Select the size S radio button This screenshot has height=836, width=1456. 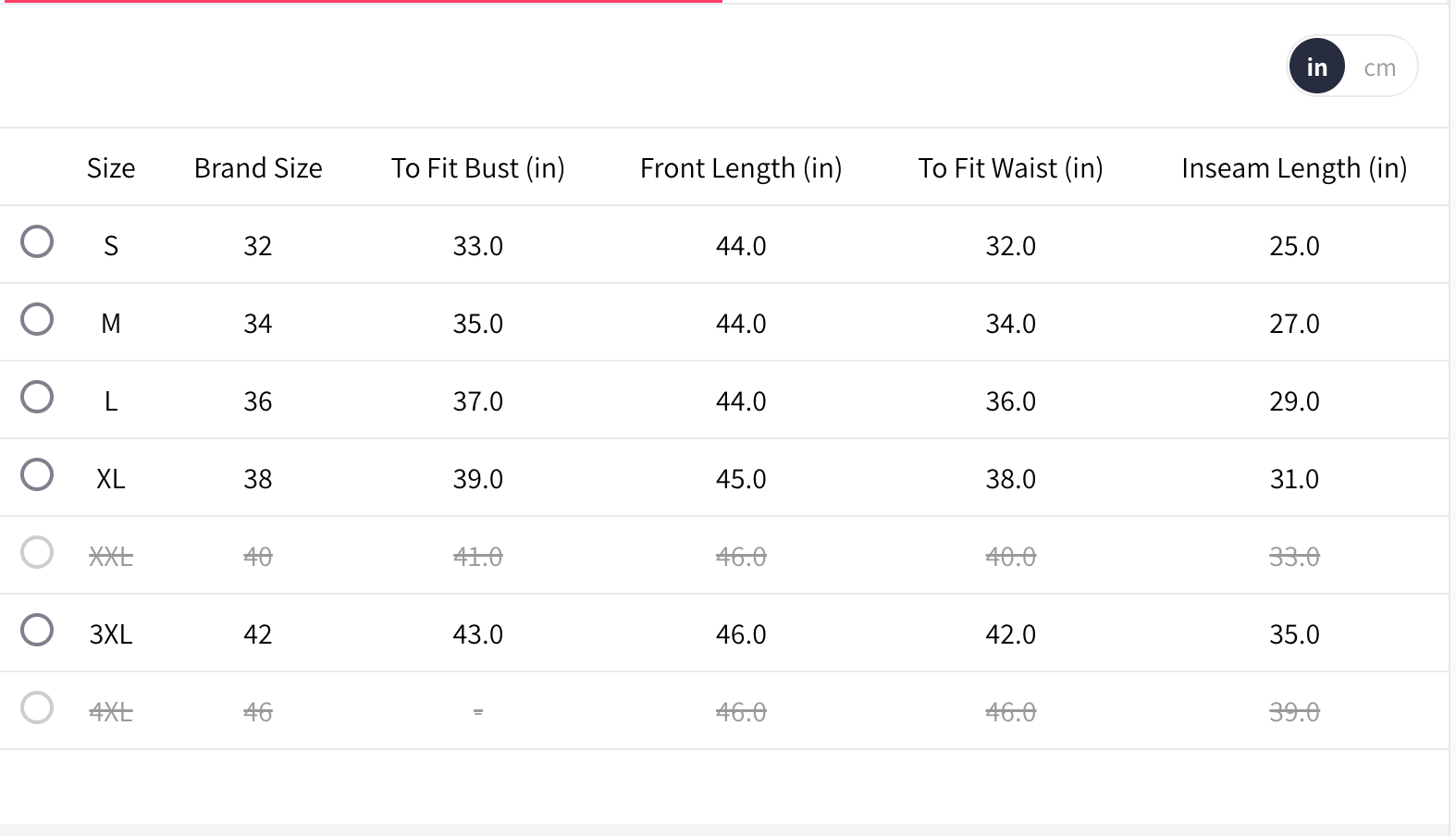(37, 241)
